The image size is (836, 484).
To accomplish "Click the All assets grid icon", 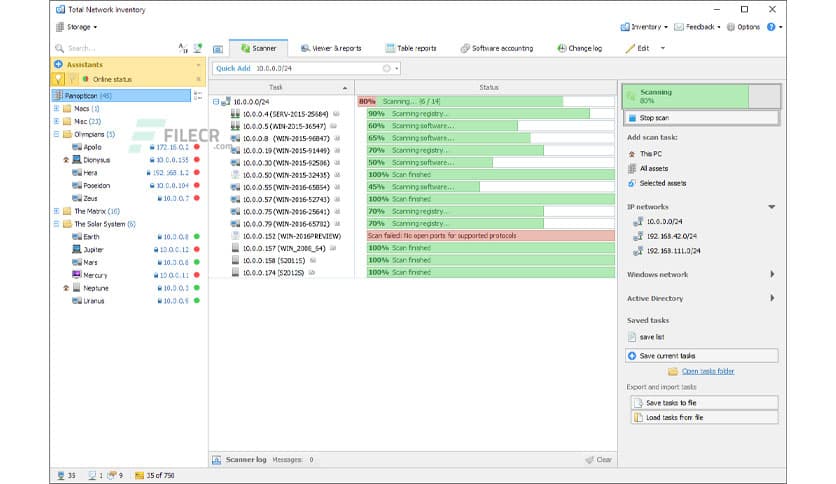I will [632, 168].
